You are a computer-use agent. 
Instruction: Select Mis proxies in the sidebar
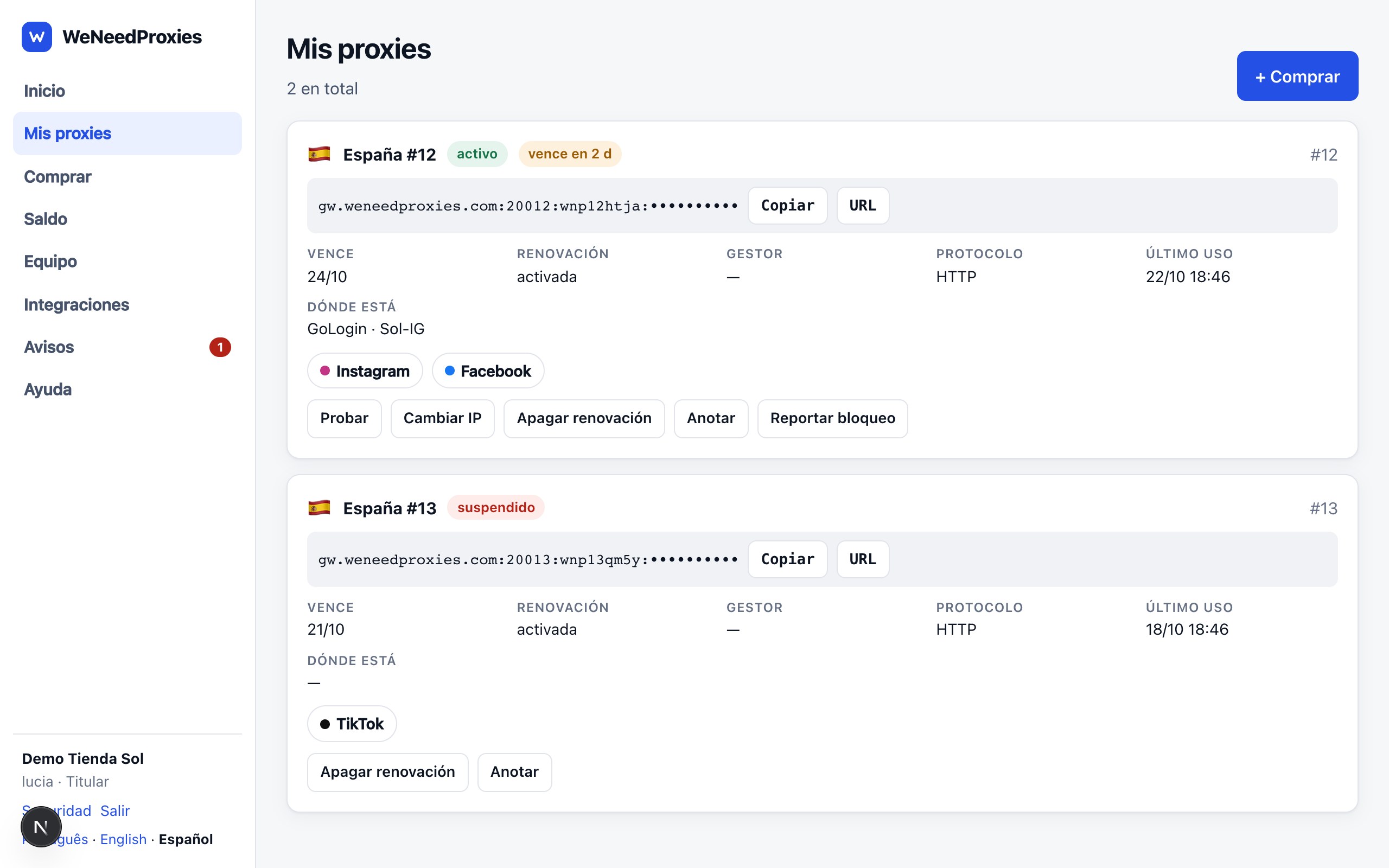pyautogui.click(x=128, y=133)
